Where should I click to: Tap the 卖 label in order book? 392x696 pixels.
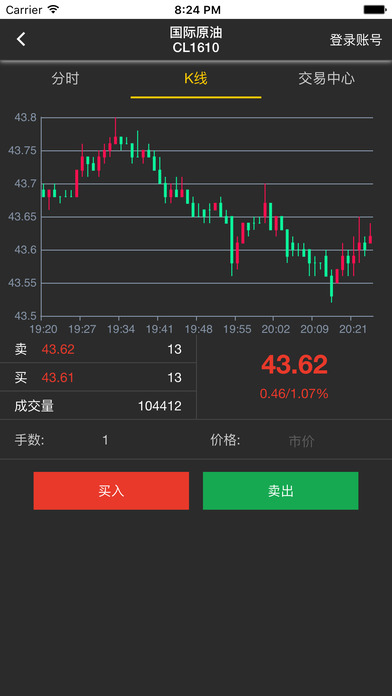click(x=20, y=349)
